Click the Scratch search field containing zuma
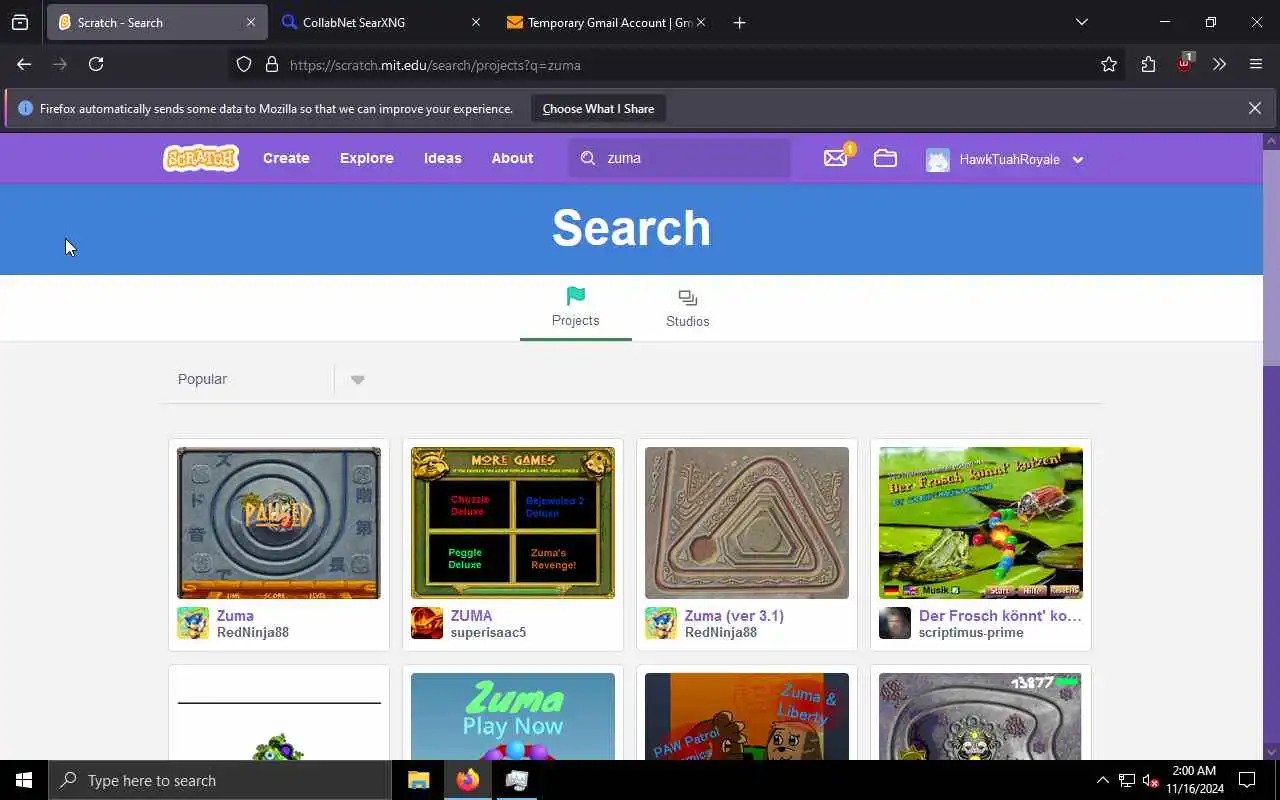Screen dimensions: 1280x800 pyautogui.click(x=680, y=158)
